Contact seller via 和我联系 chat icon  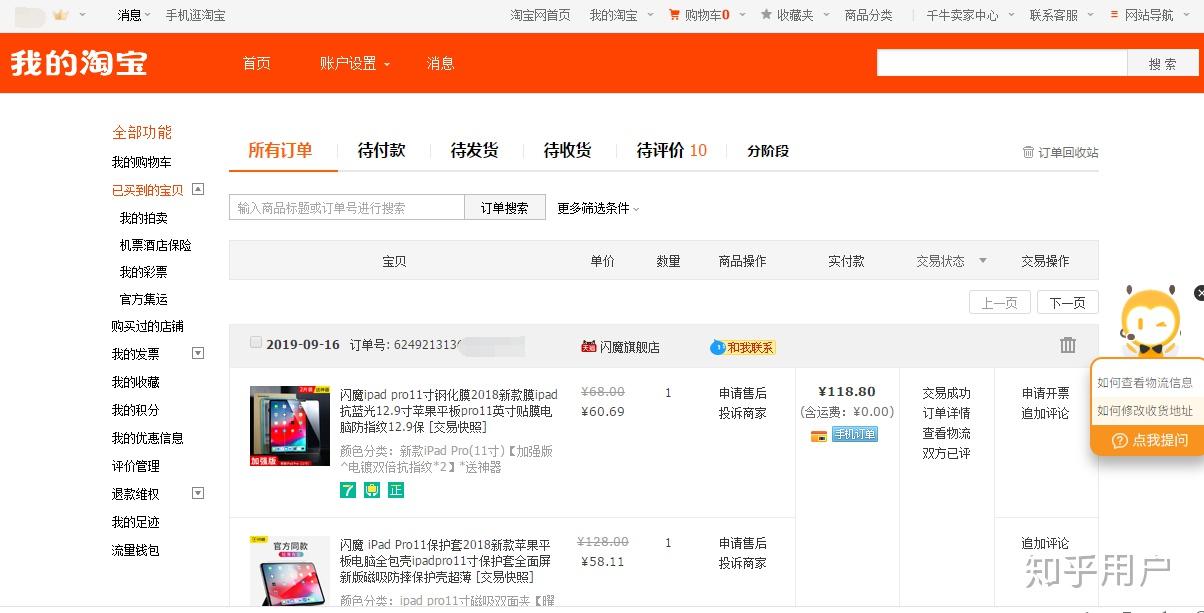click(x=742, y=347)
